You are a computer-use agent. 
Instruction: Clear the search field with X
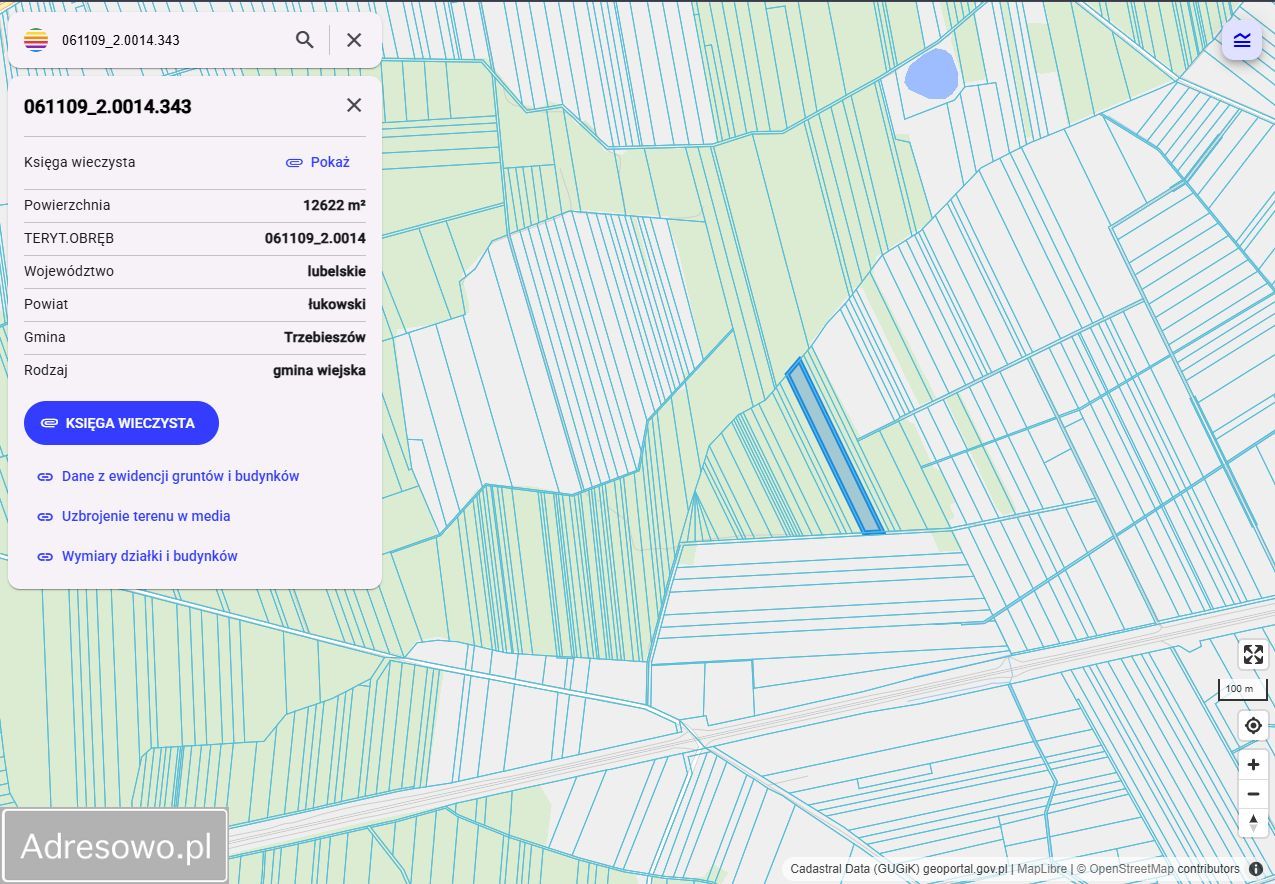(x=354, y=40)
